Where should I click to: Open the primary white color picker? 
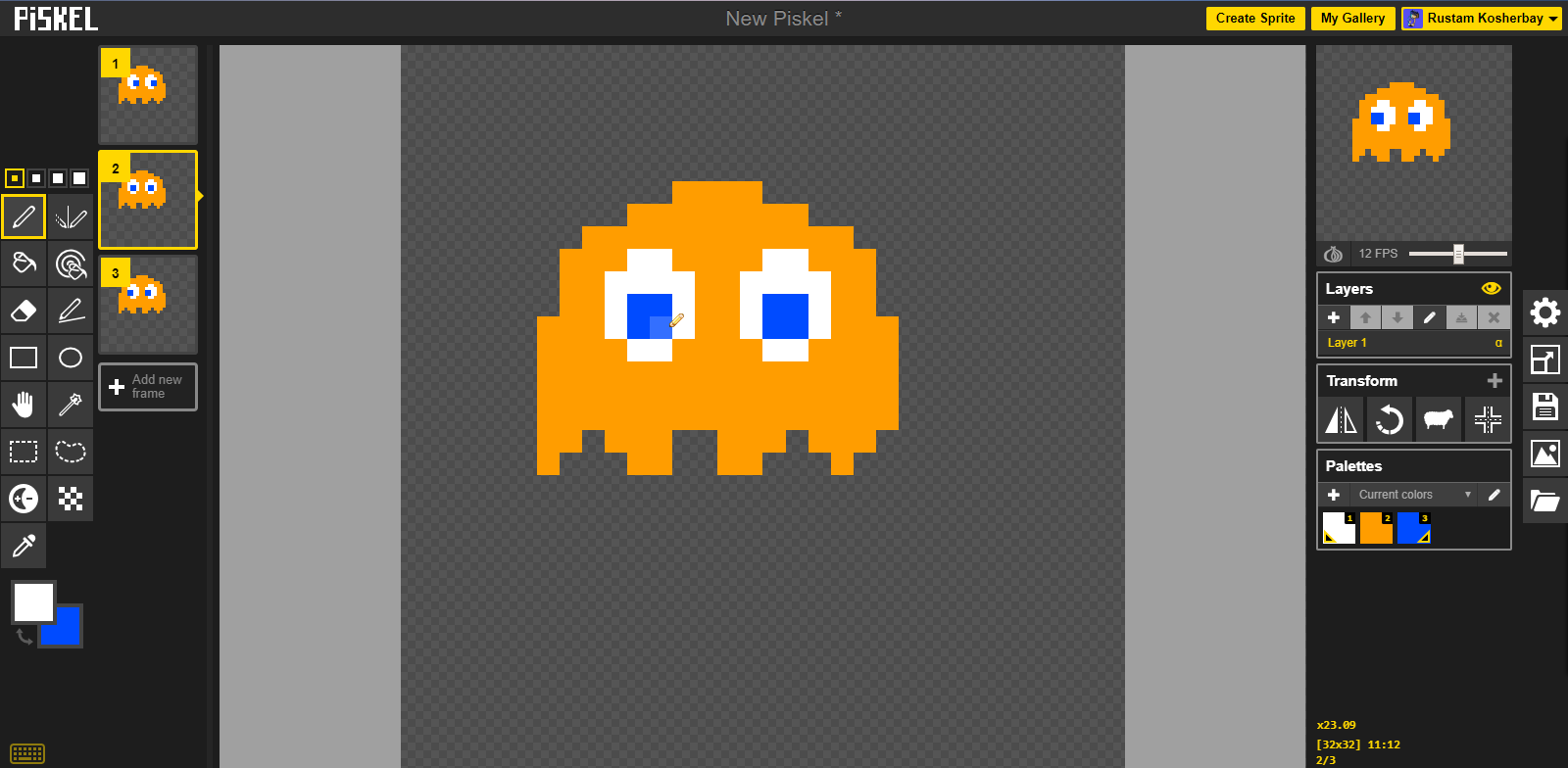32,601
